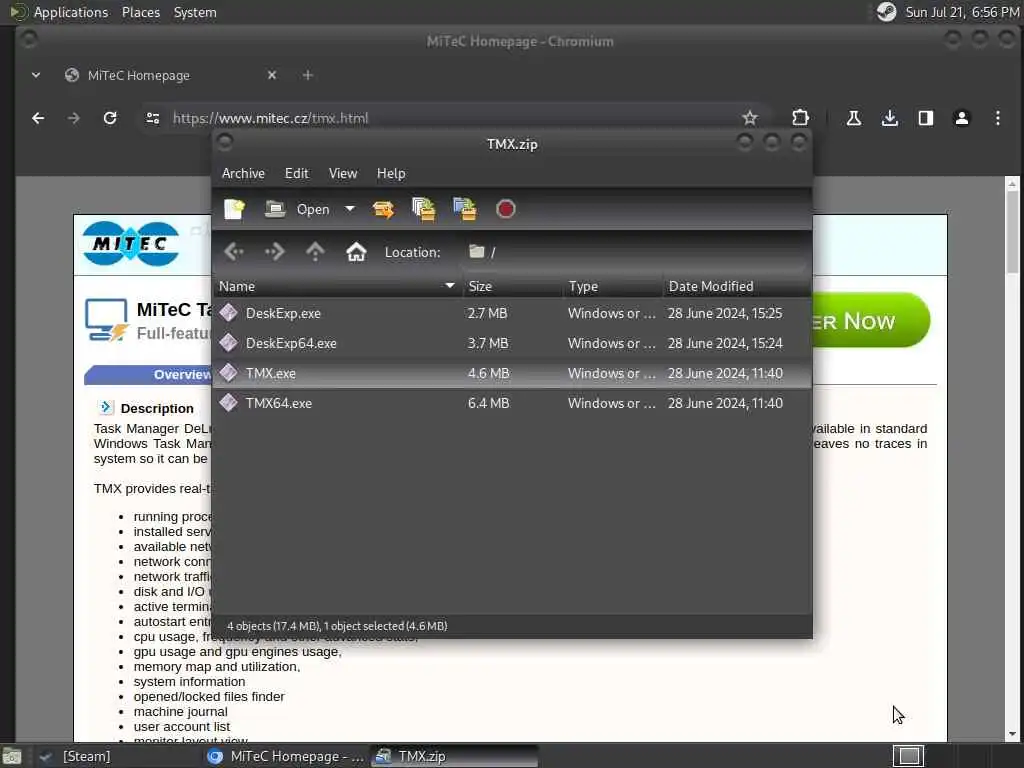The height and width of the screenshot is (768, 1024).
Task: Sort by the Name column header
Action: click(337, 286)
